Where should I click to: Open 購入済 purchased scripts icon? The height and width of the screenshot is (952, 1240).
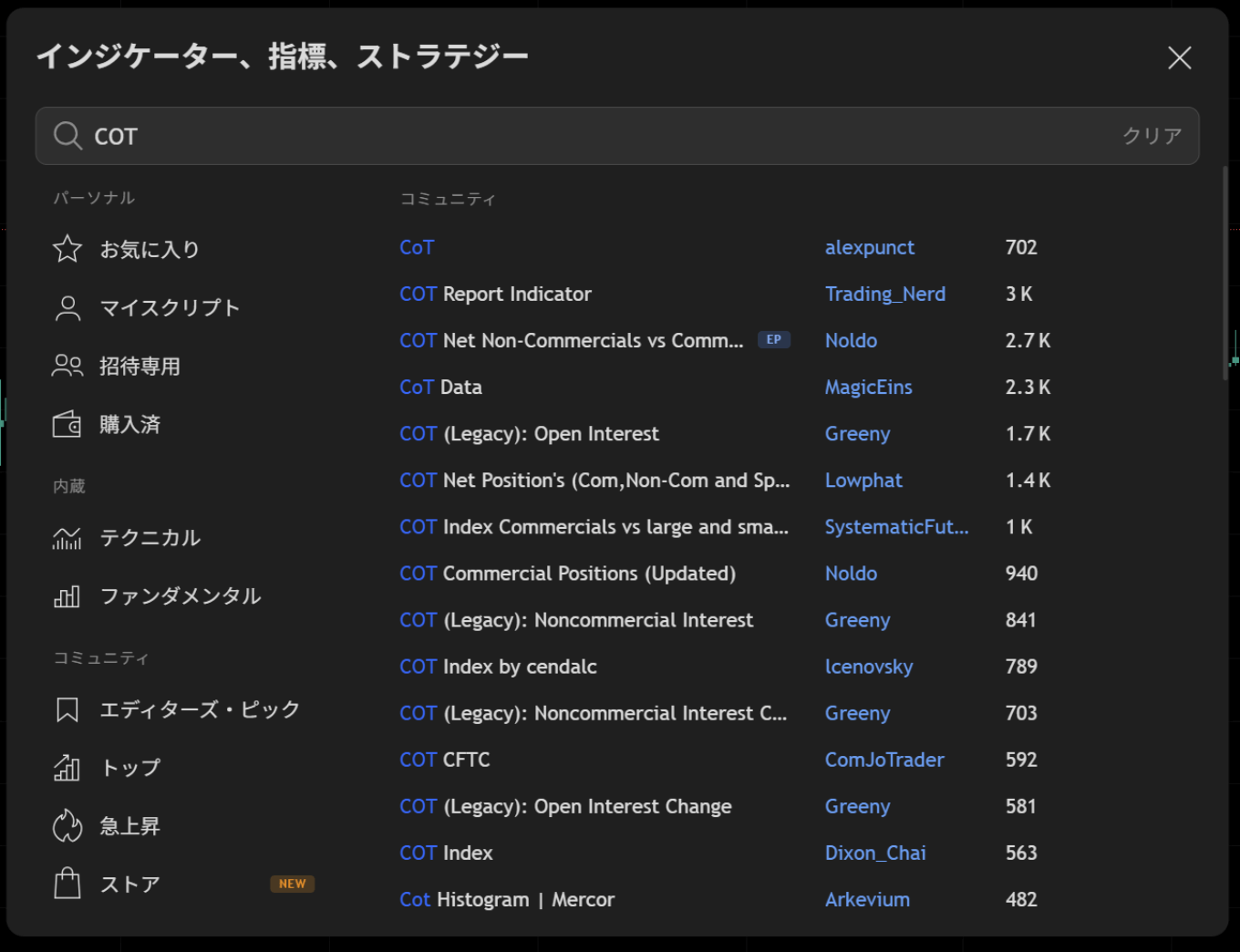[67, 423]
